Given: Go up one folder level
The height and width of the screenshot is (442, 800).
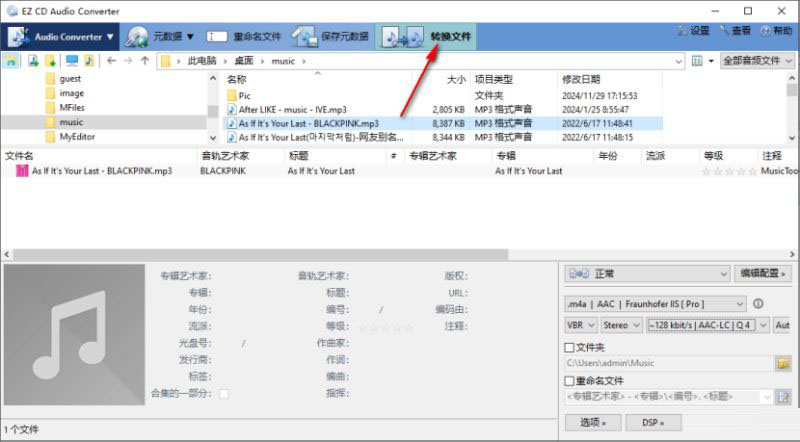Looking at the screenshot, I should (145, 61).
